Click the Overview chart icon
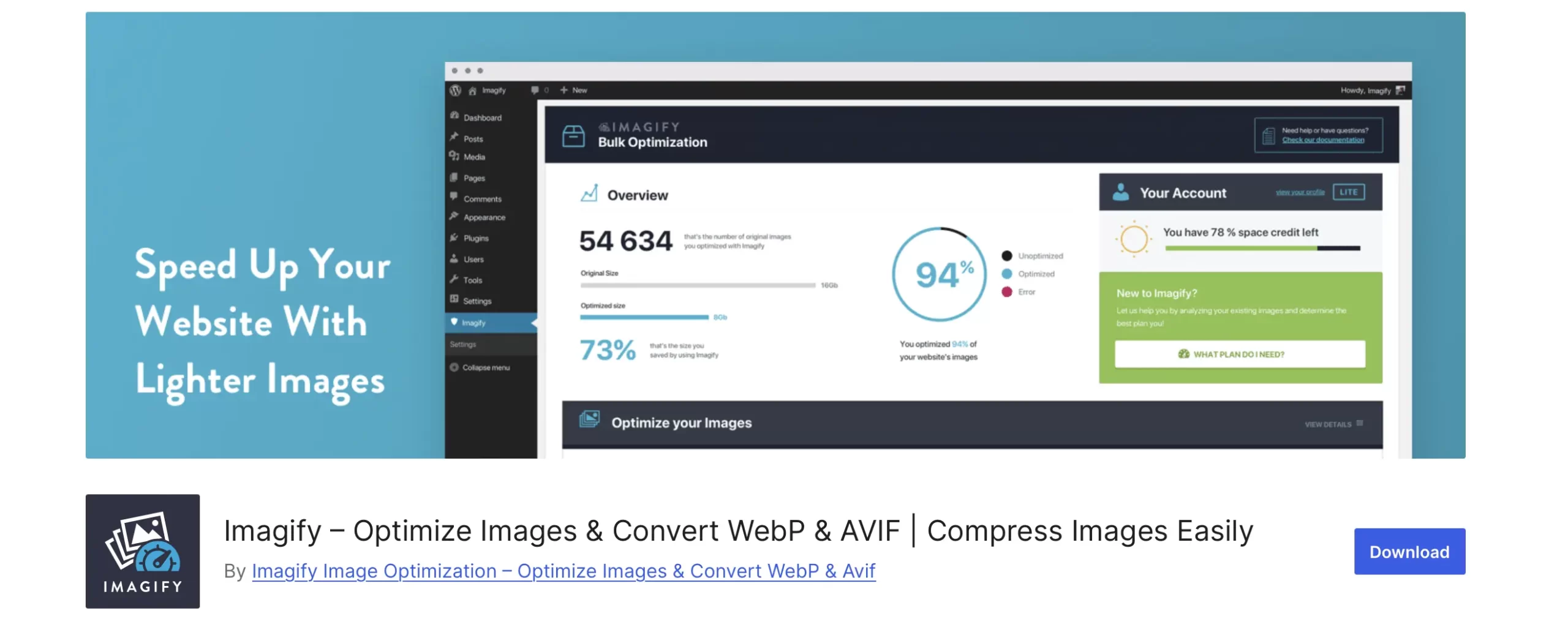The width and height of the screenshot is (1568, 627). click(589, 193)
